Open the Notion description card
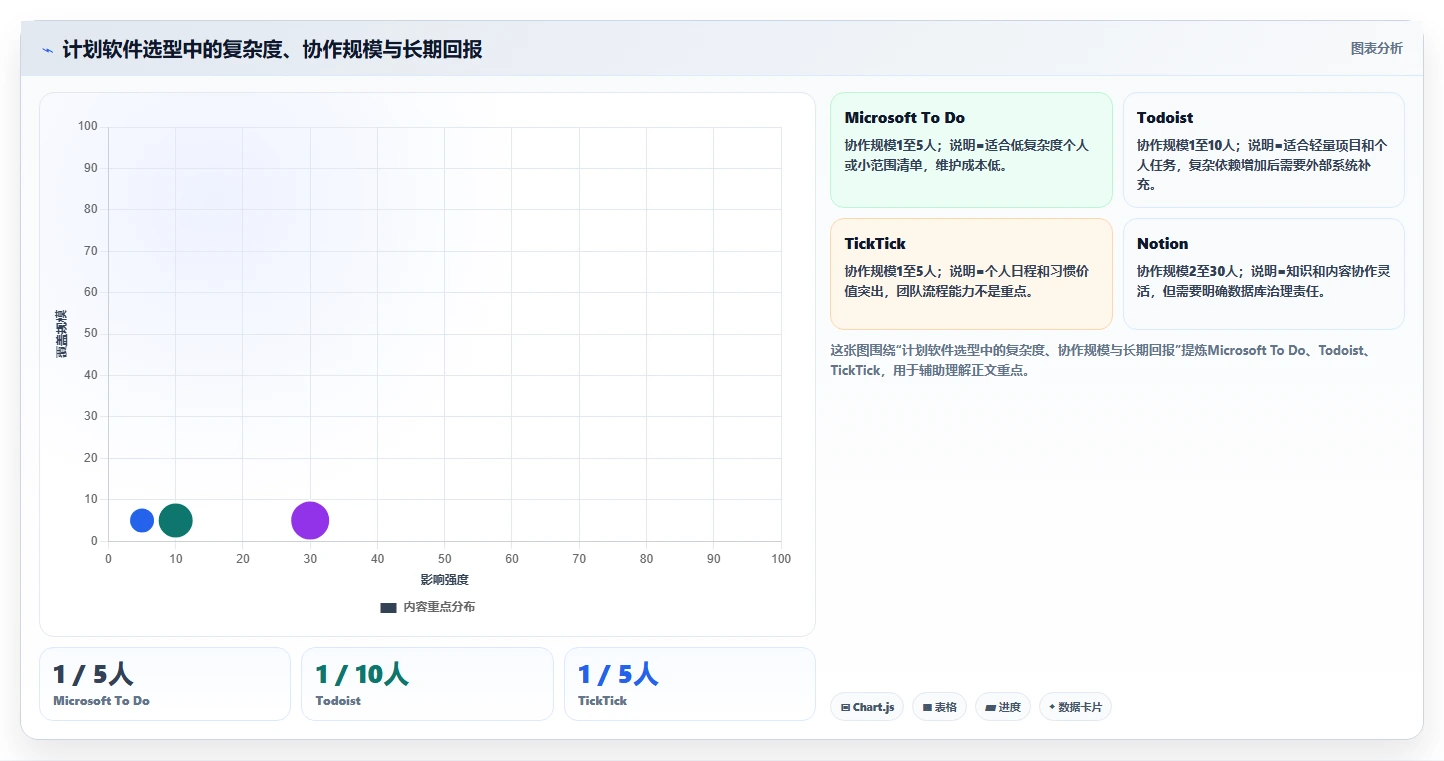1444x761 pixels. pos(1264,274)
